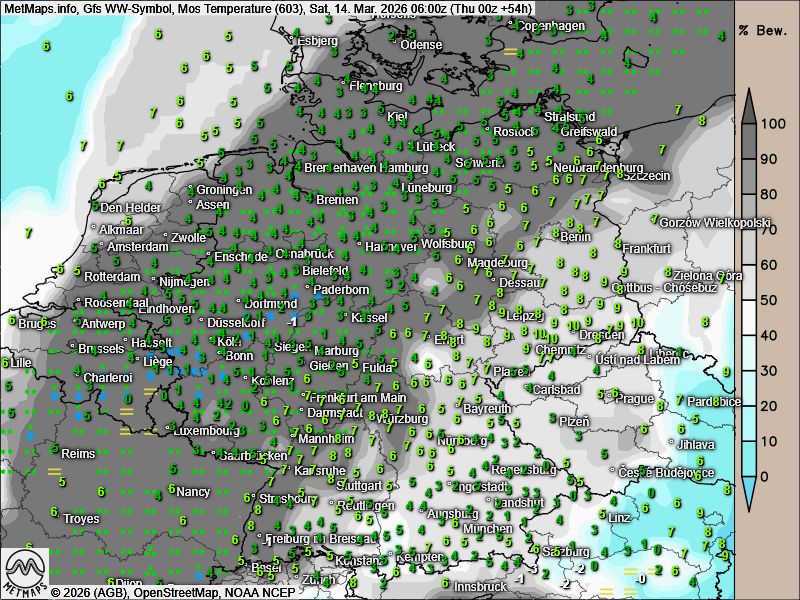The width and height of the screenshot is (800, 600).
Task: Click the city marker dot for Amsterdam
Action: click(102, 247)
